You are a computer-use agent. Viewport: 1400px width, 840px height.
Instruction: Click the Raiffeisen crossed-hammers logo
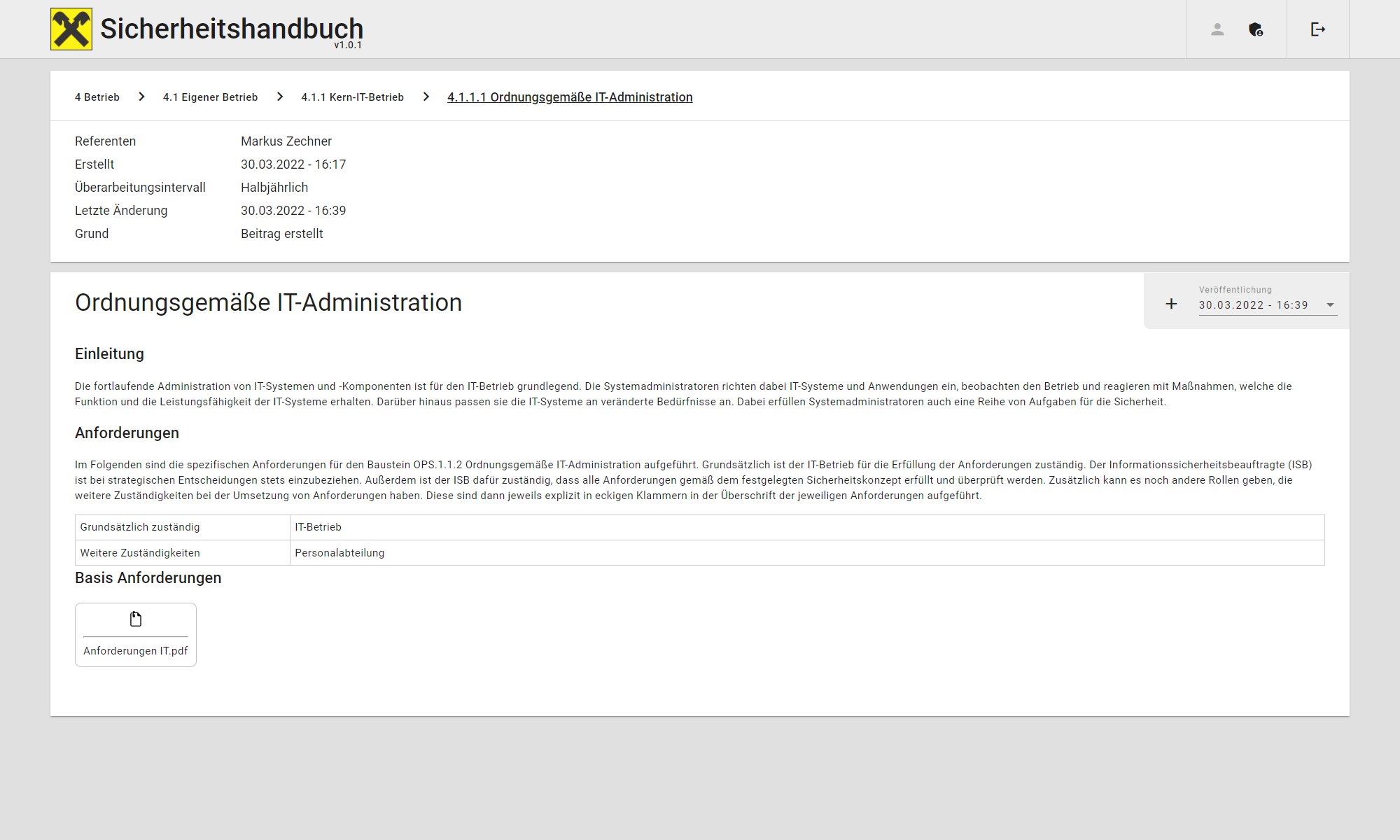point(71,29)
